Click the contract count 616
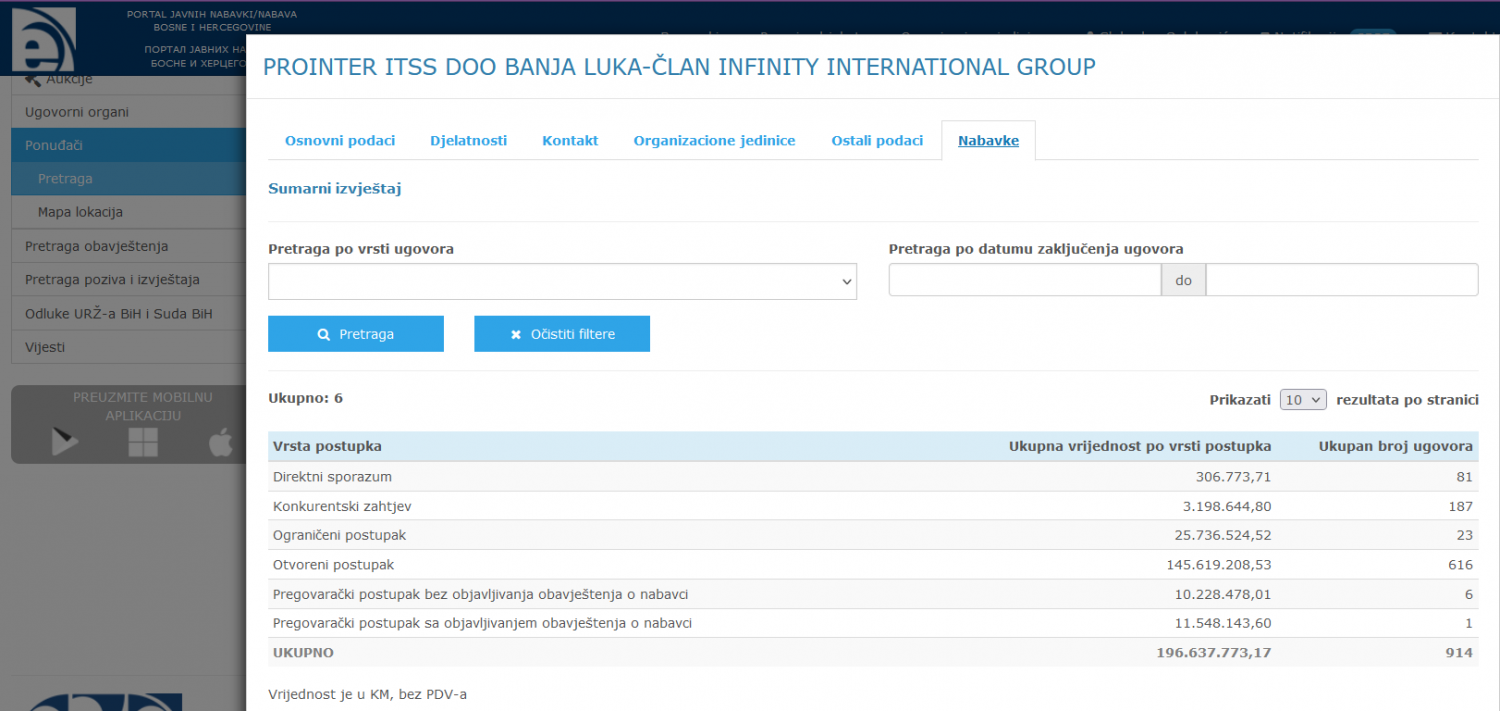 1460,565
